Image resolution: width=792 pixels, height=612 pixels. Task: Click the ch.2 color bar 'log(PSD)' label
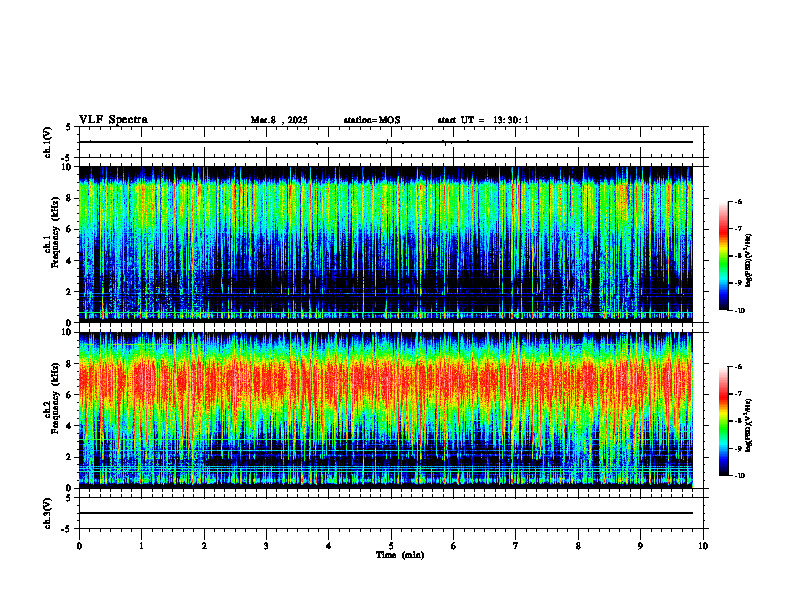pos(749,425)
